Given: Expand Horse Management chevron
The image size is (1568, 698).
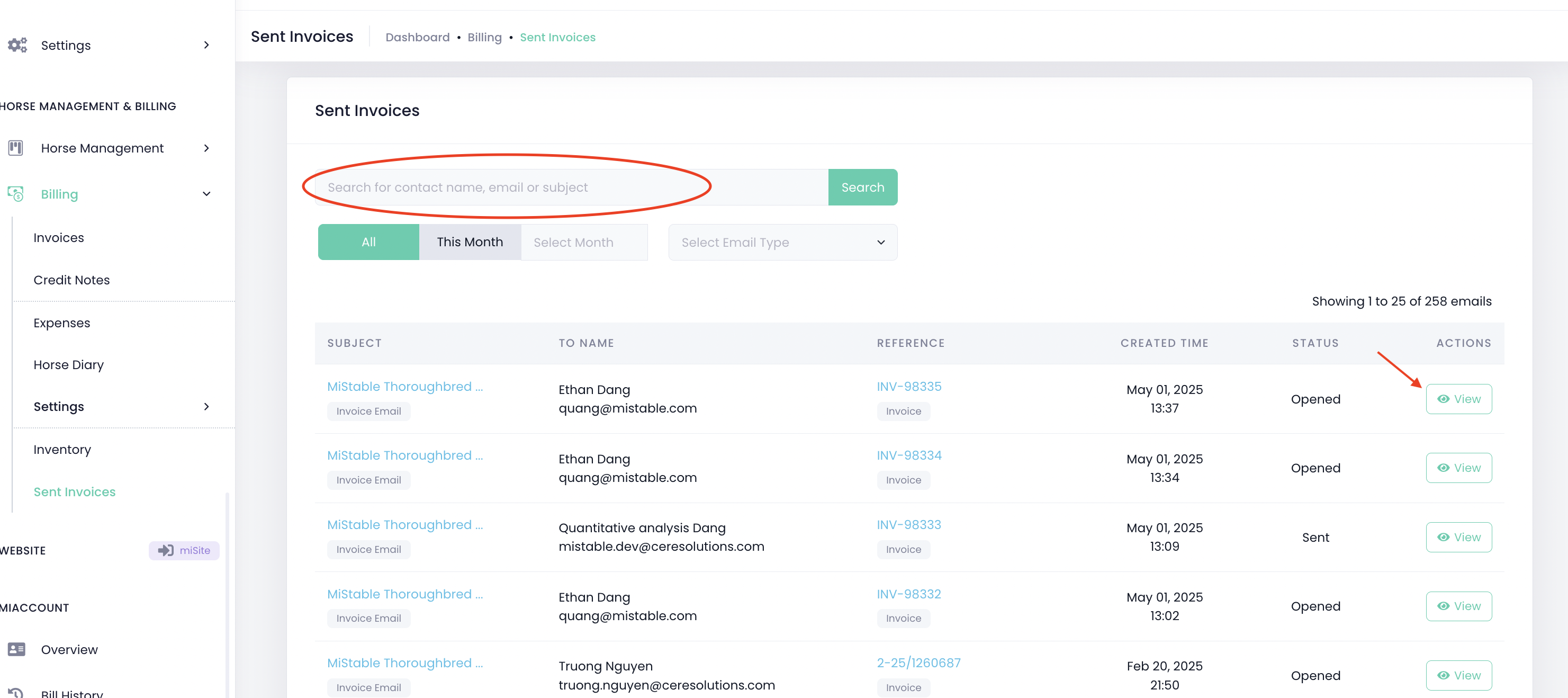Looking at the screenshot, I should [x=206, y=148].
